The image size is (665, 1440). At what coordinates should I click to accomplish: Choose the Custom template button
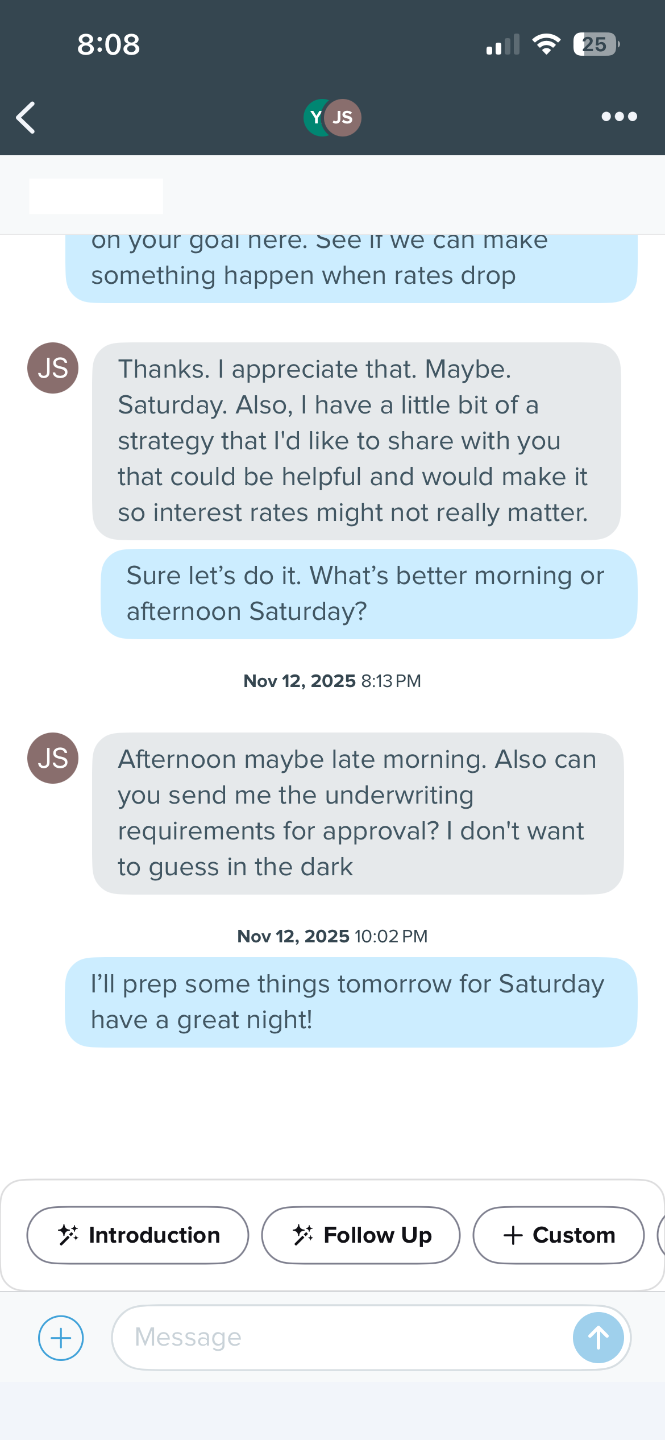(x=558, y=1235)
